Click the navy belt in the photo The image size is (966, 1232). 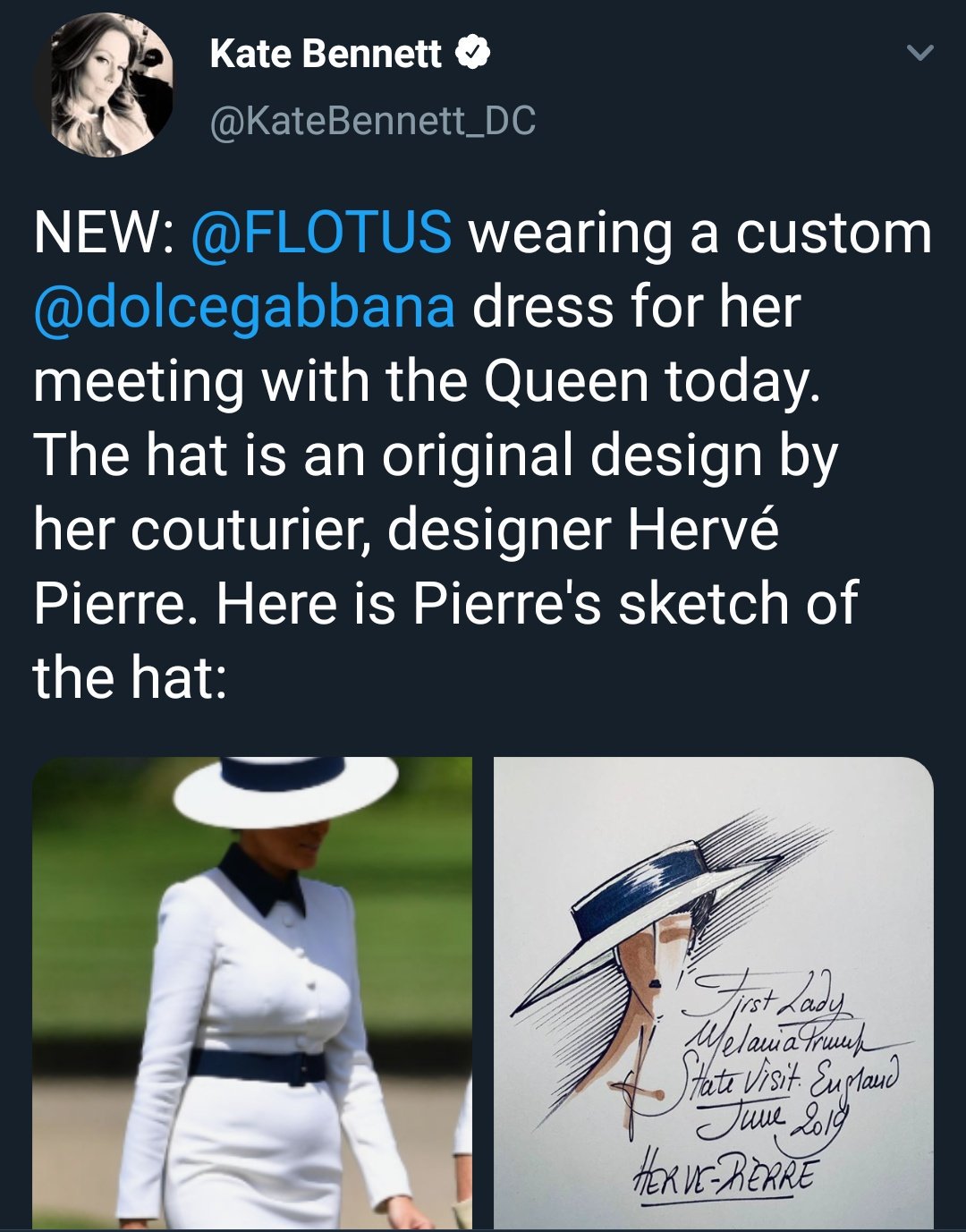point(258,1065)
